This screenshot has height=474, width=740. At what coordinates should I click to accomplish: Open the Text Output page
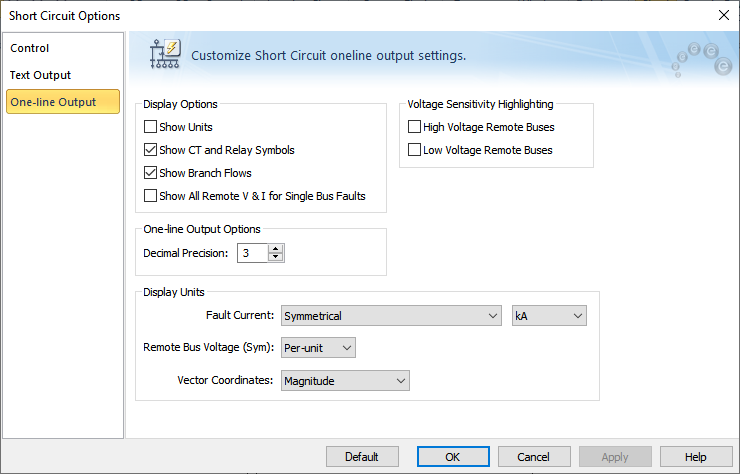(x=41, y=75)
